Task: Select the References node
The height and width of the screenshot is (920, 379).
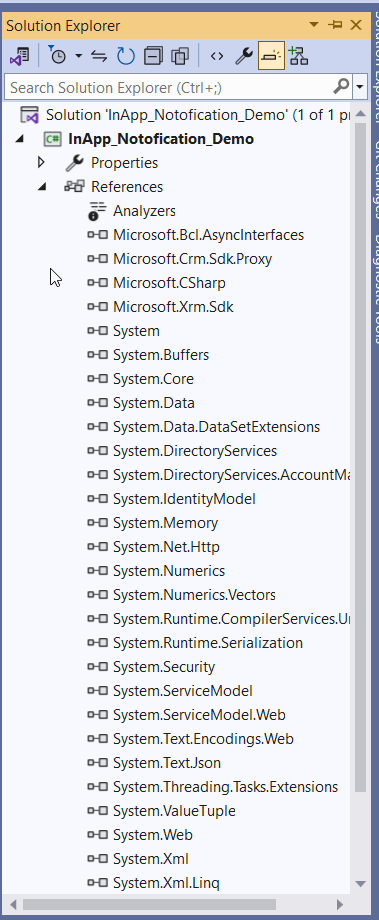Action: coord(127,187)
